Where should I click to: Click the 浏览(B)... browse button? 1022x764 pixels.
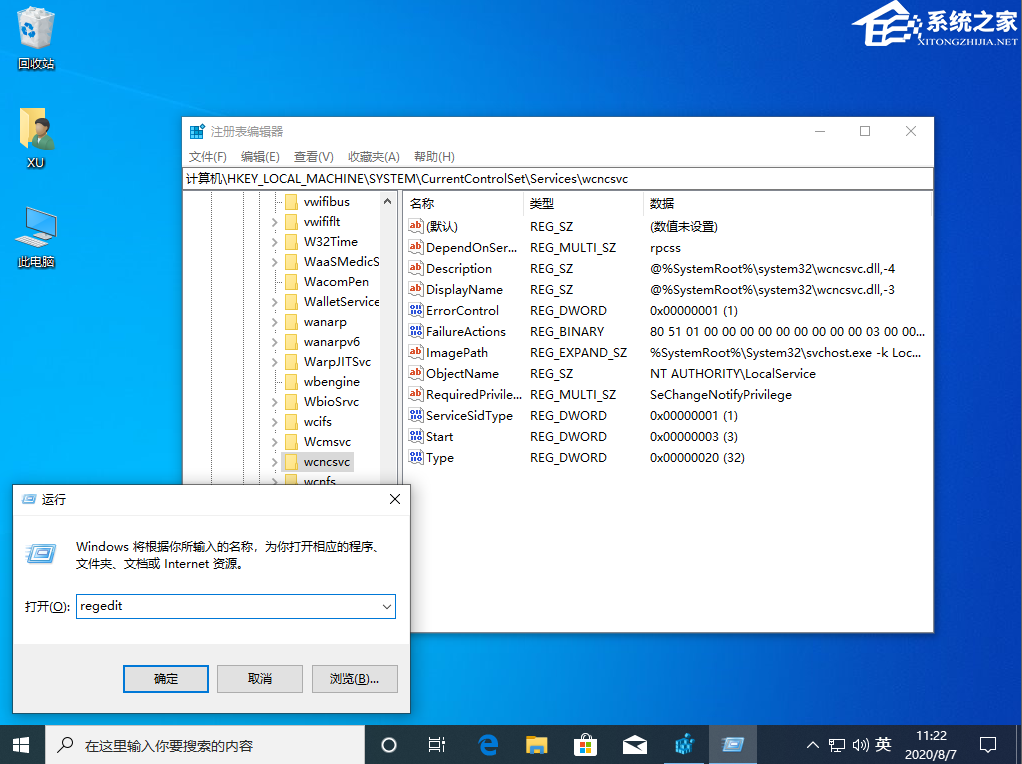coord(354,679)
